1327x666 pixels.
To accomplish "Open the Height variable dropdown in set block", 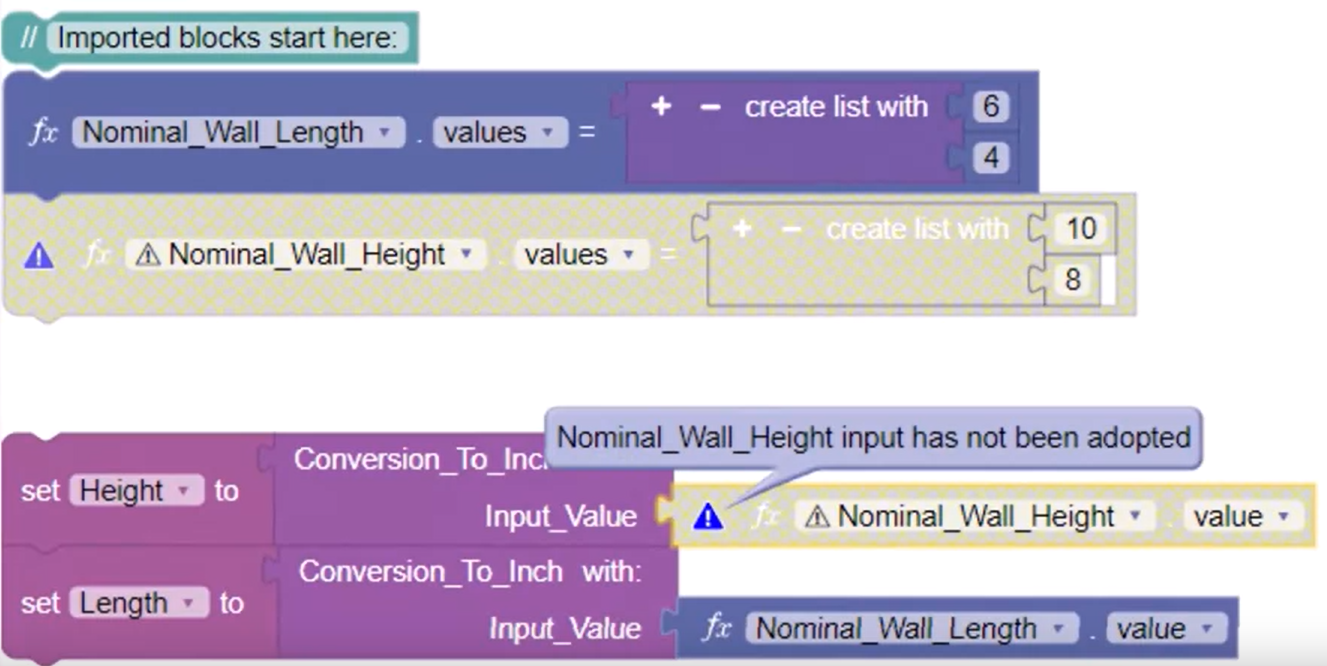I will [136, 491].
